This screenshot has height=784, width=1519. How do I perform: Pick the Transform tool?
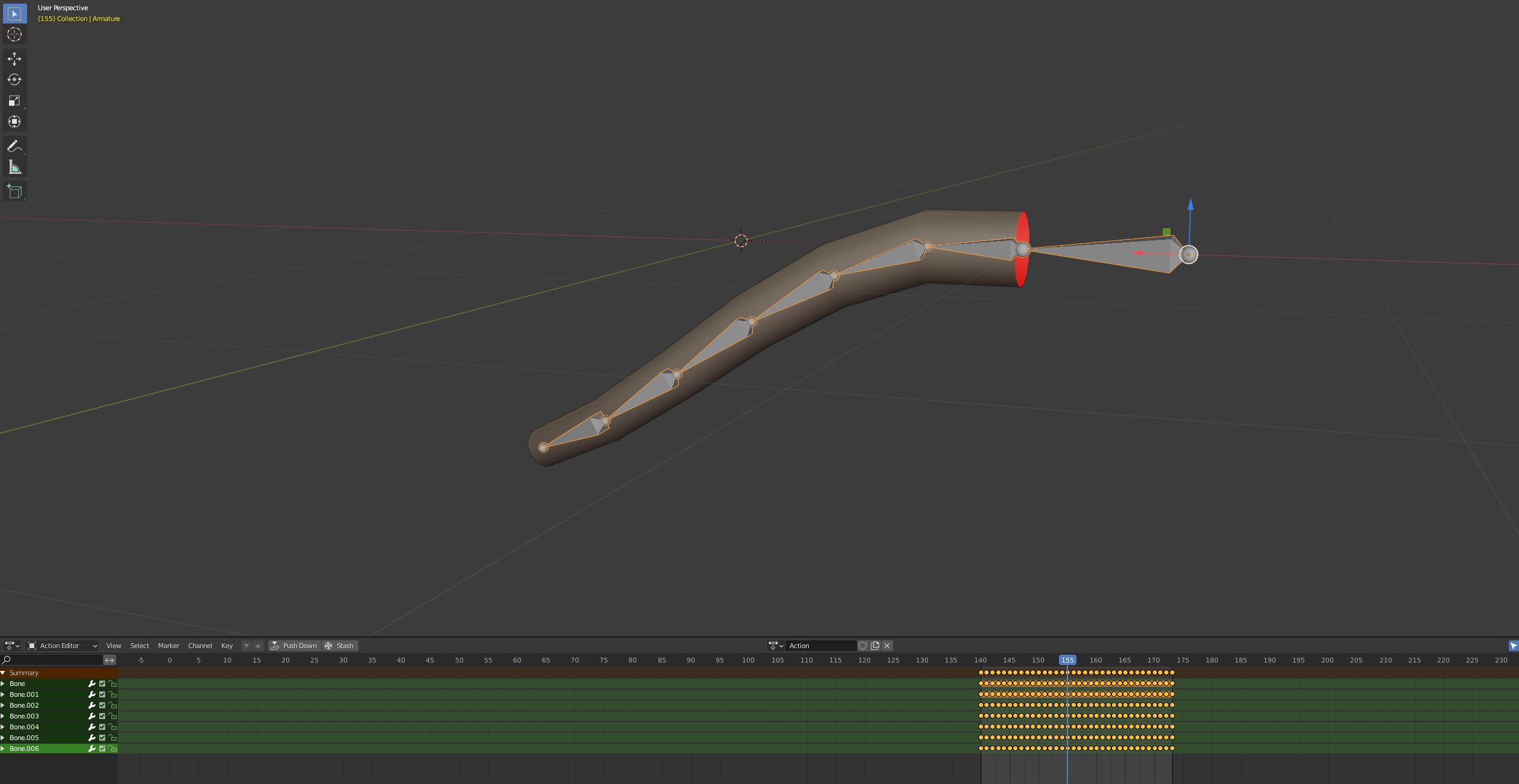click(x=14, y=121)
